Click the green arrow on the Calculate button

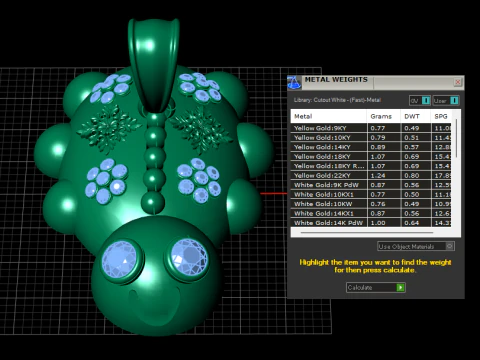coord(400,287)
